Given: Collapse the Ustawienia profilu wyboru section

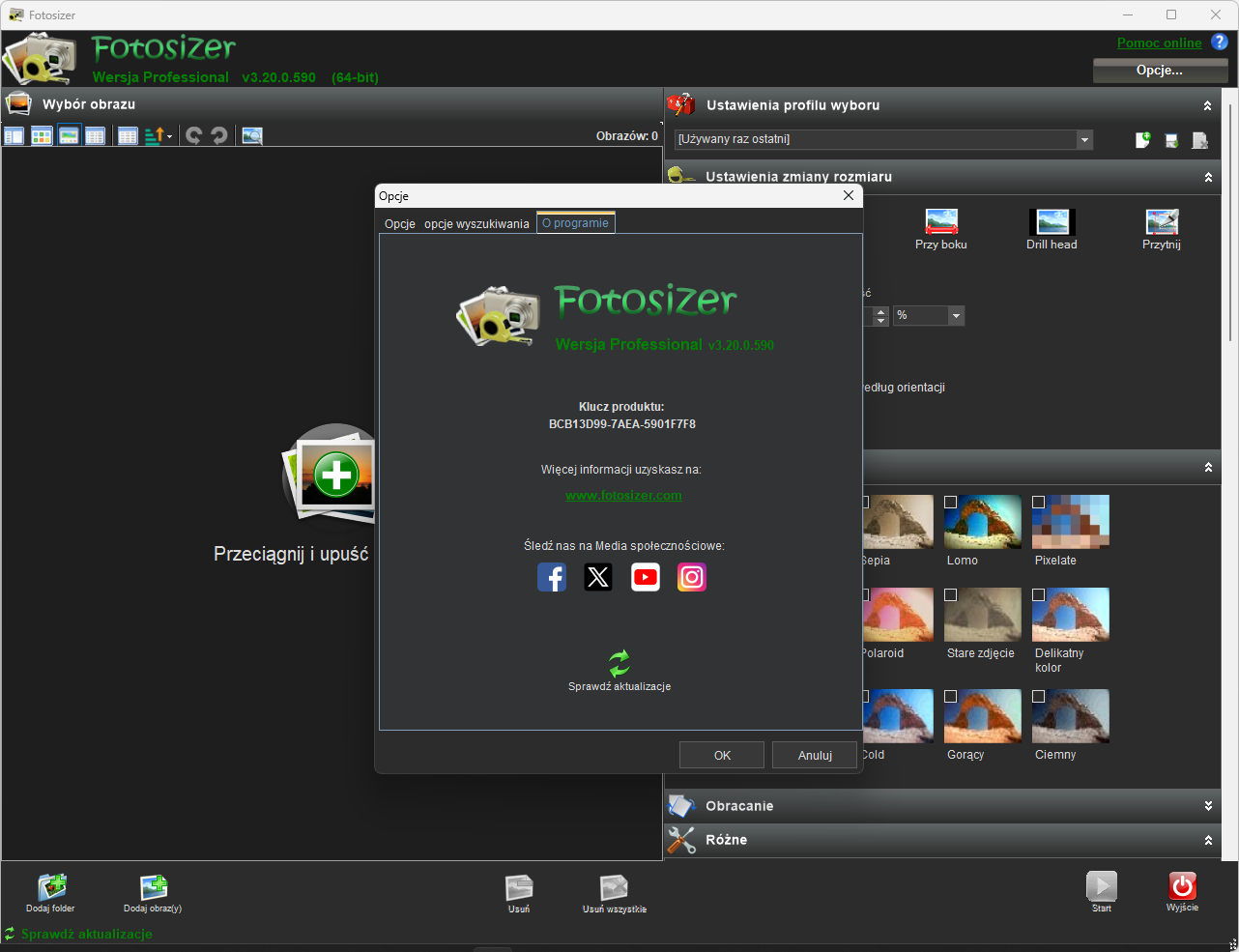Looking at the screenshot, I should point(1207,106).
